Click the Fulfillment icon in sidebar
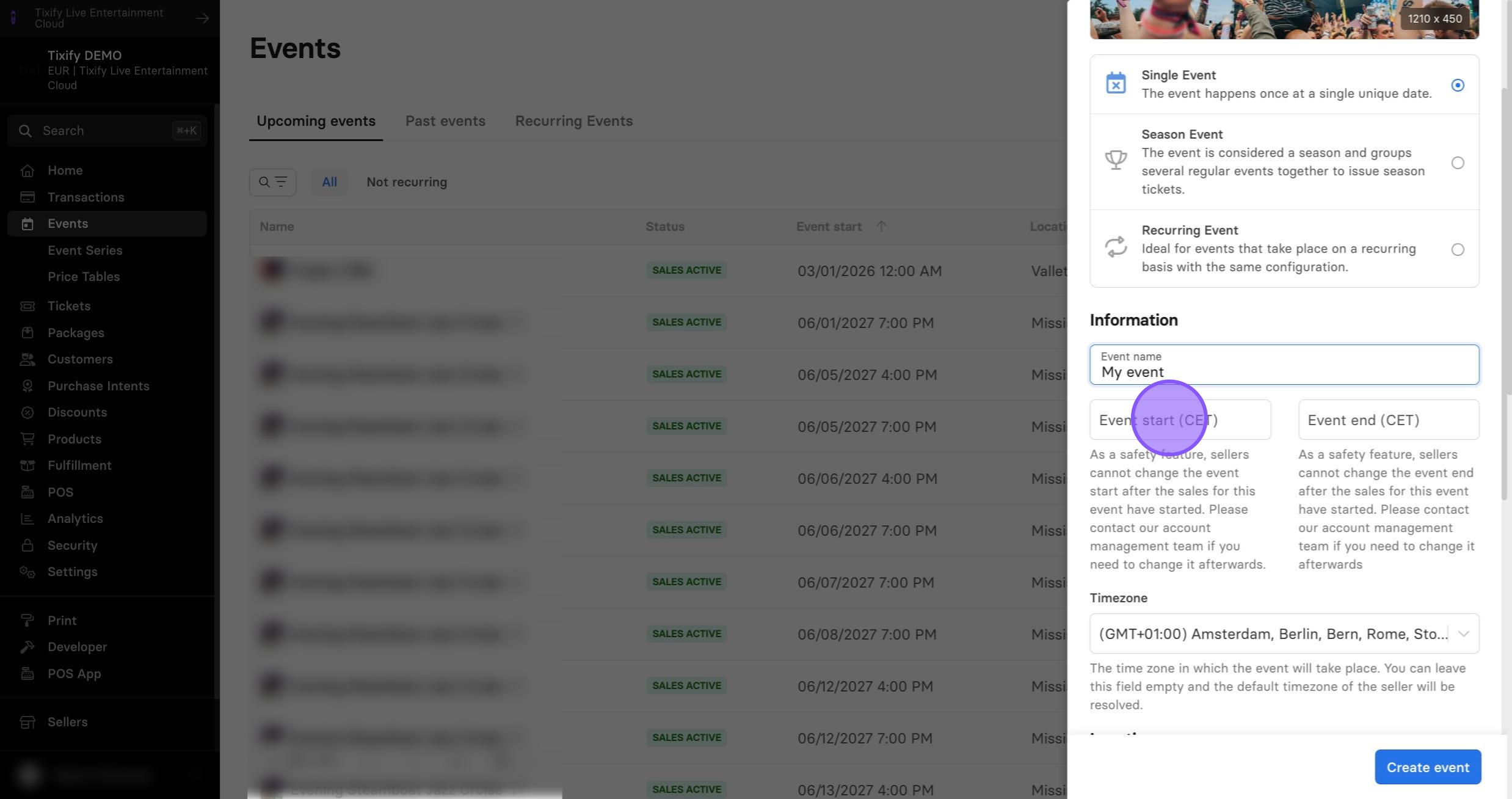Screen dimensions: 1512x799 pyautogui.click(x=27, y=465)
